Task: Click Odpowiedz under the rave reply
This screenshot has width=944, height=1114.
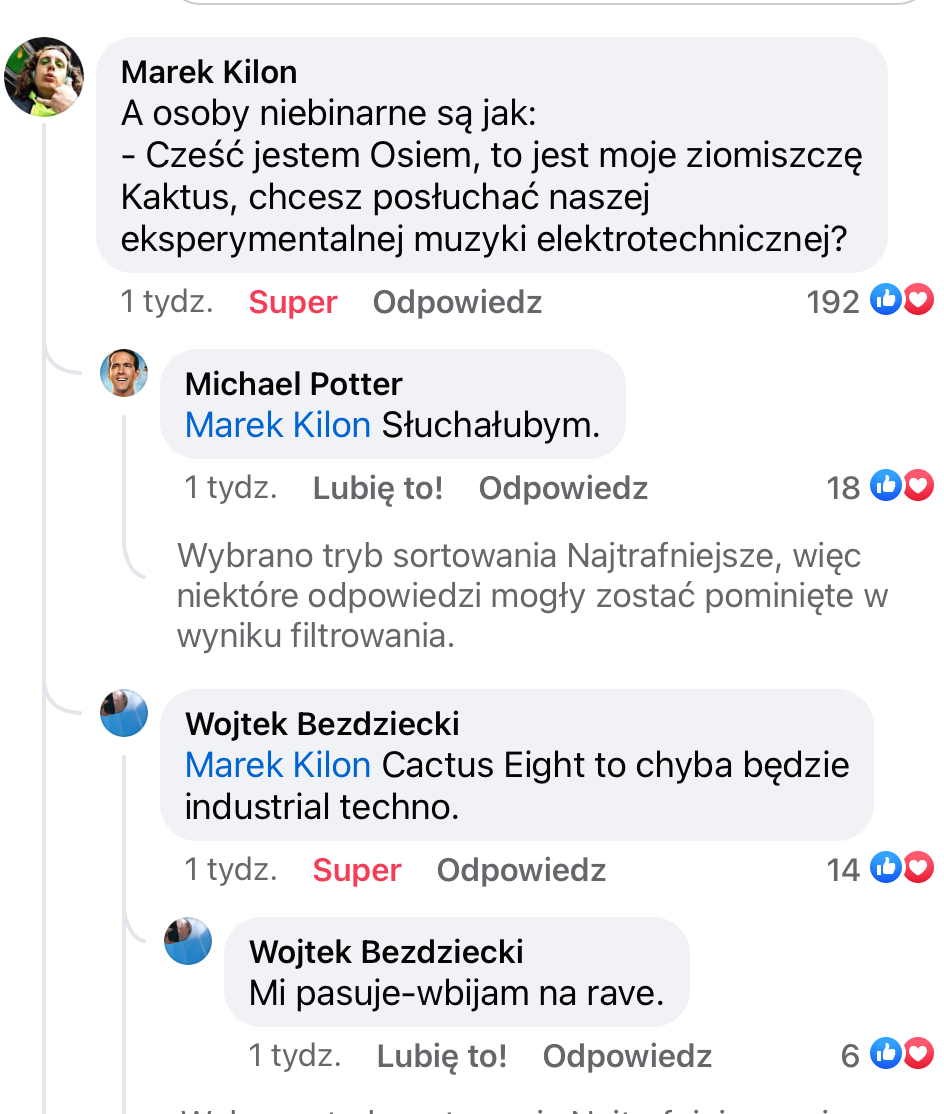Action: tap(627, 1056)
